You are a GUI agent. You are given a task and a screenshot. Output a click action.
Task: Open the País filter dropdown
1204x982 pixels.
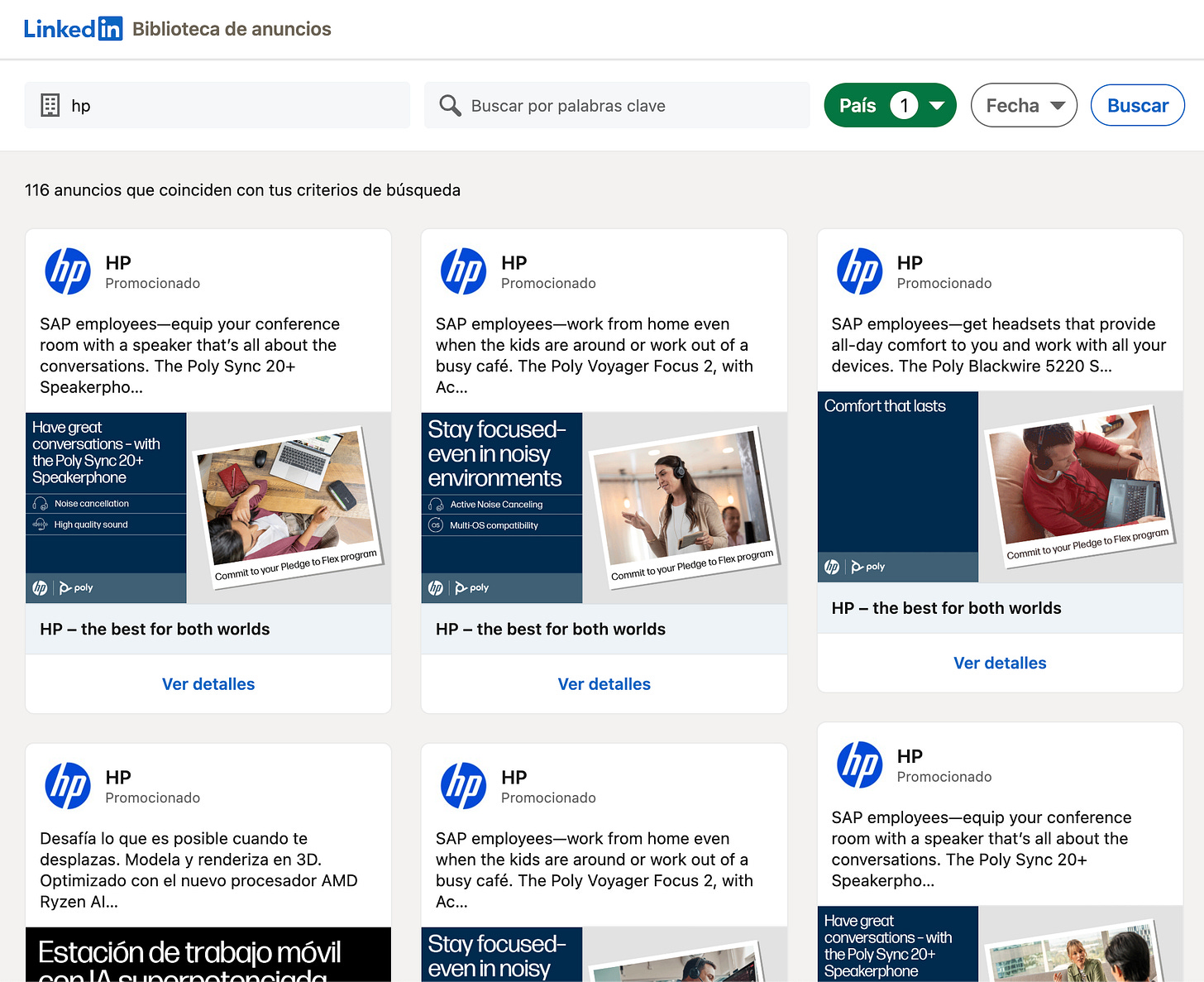890,105
